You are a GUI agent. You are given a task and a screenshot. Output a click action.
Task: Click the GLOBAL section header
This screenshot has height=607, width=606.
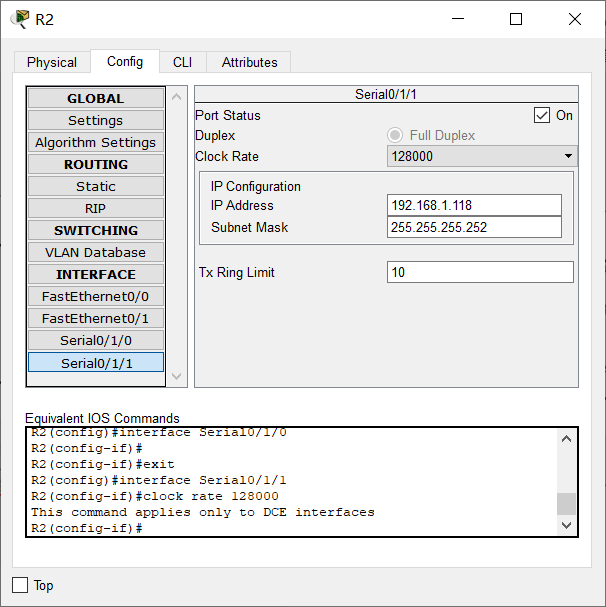96,98
